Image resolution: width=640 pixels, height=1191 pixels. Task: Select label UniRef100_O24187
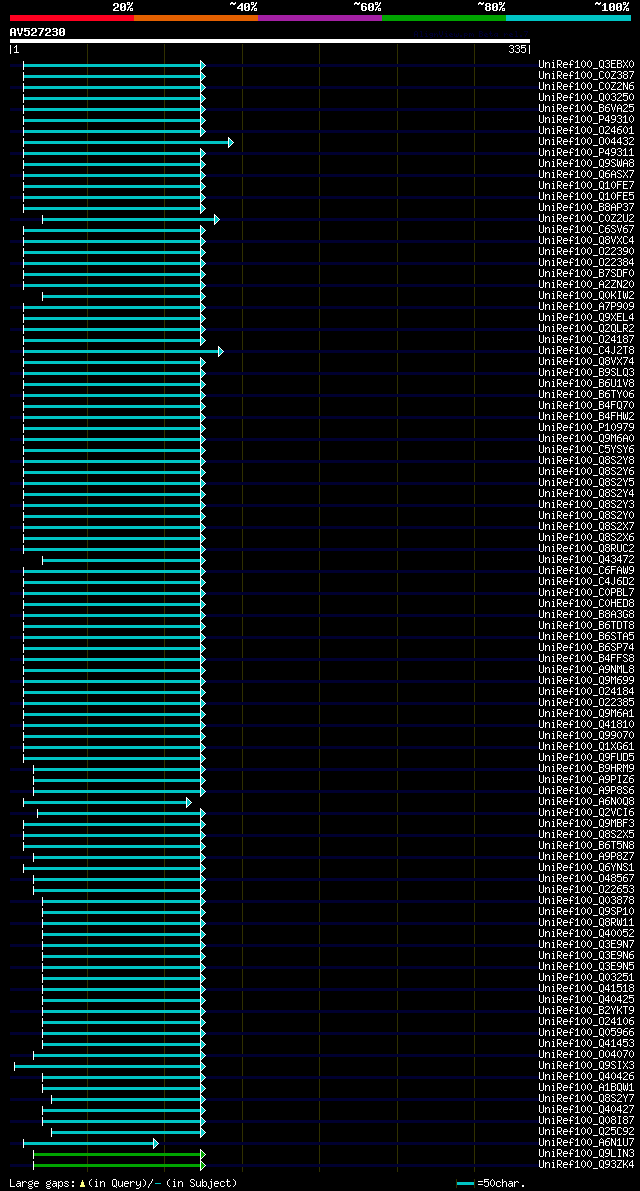[x=586, y=340]
